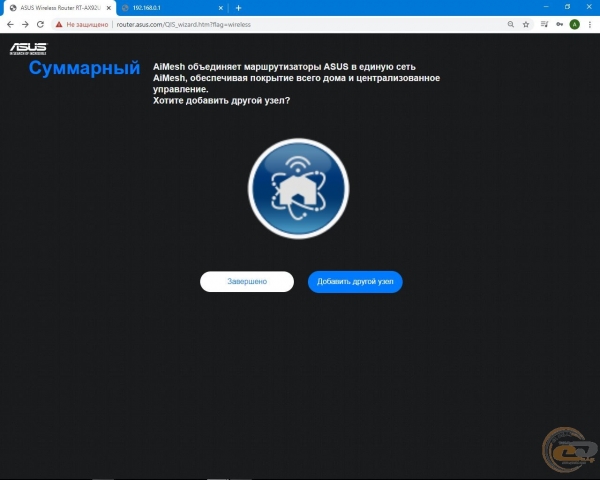
Task: Go back in browser history
Action: [x=10, y=24]
